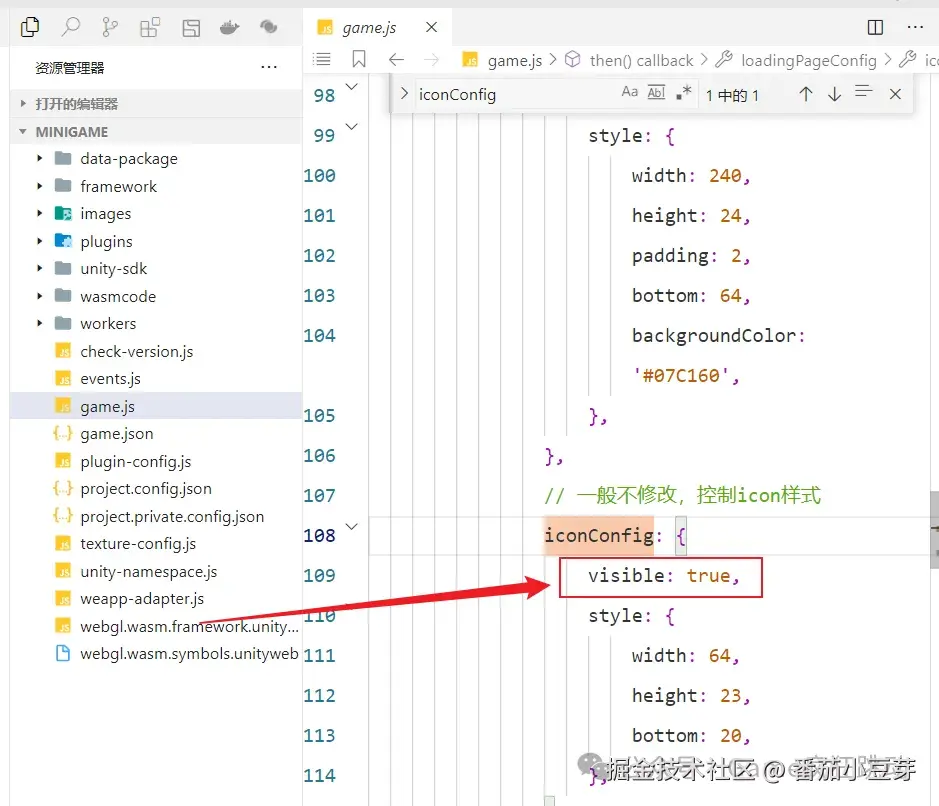Toggle Match Case in find widget
The height and width of the screenshot is (806, 939).
click(x=629, y=92)
